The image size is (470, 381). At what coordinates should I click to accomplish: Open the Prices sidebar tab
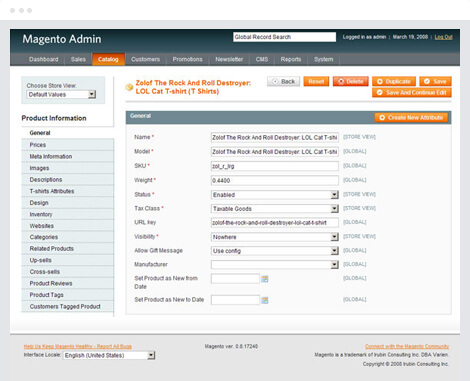pyautogui.click(x=67, y=145)
